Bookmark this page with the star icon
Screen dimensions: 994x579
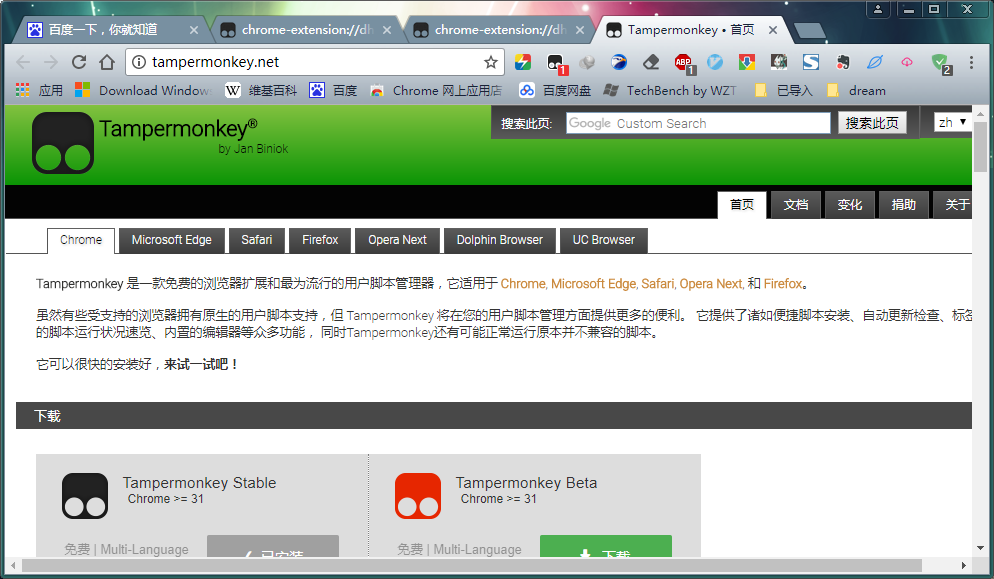coord(491,62)
